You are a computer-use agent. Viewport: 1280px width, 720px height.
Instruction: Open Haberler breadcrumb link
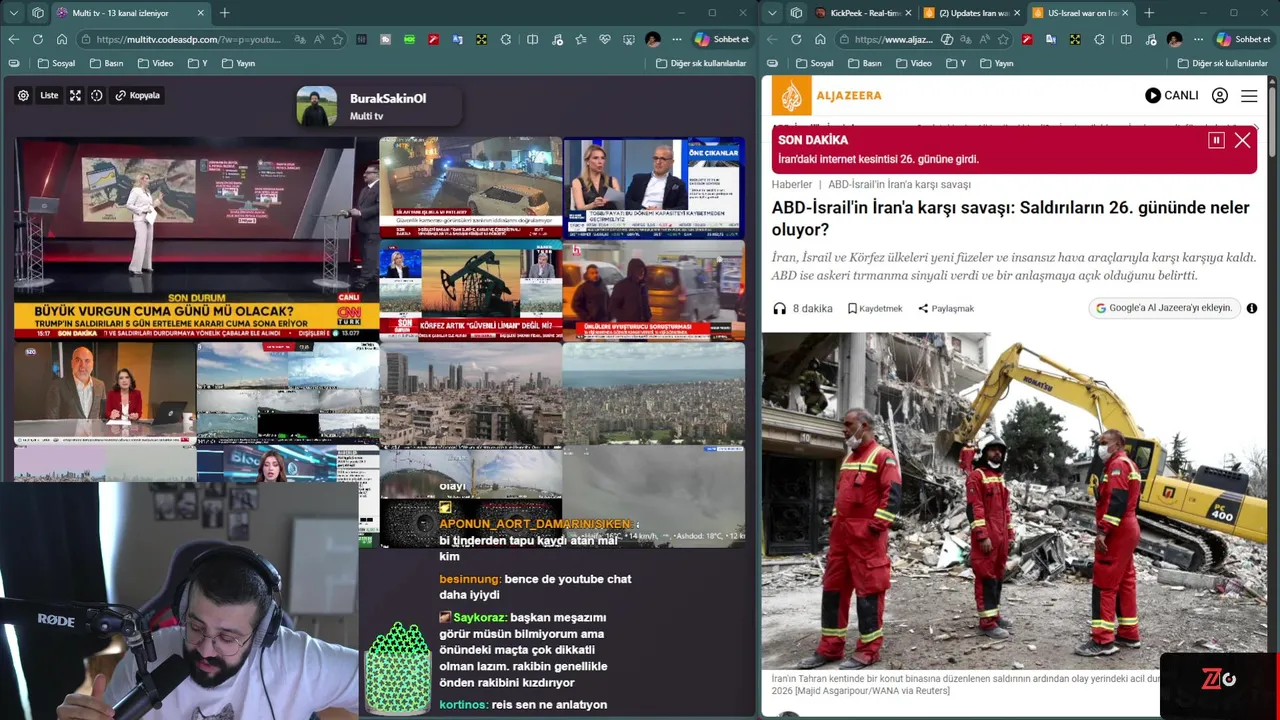(x=792, y=184)
